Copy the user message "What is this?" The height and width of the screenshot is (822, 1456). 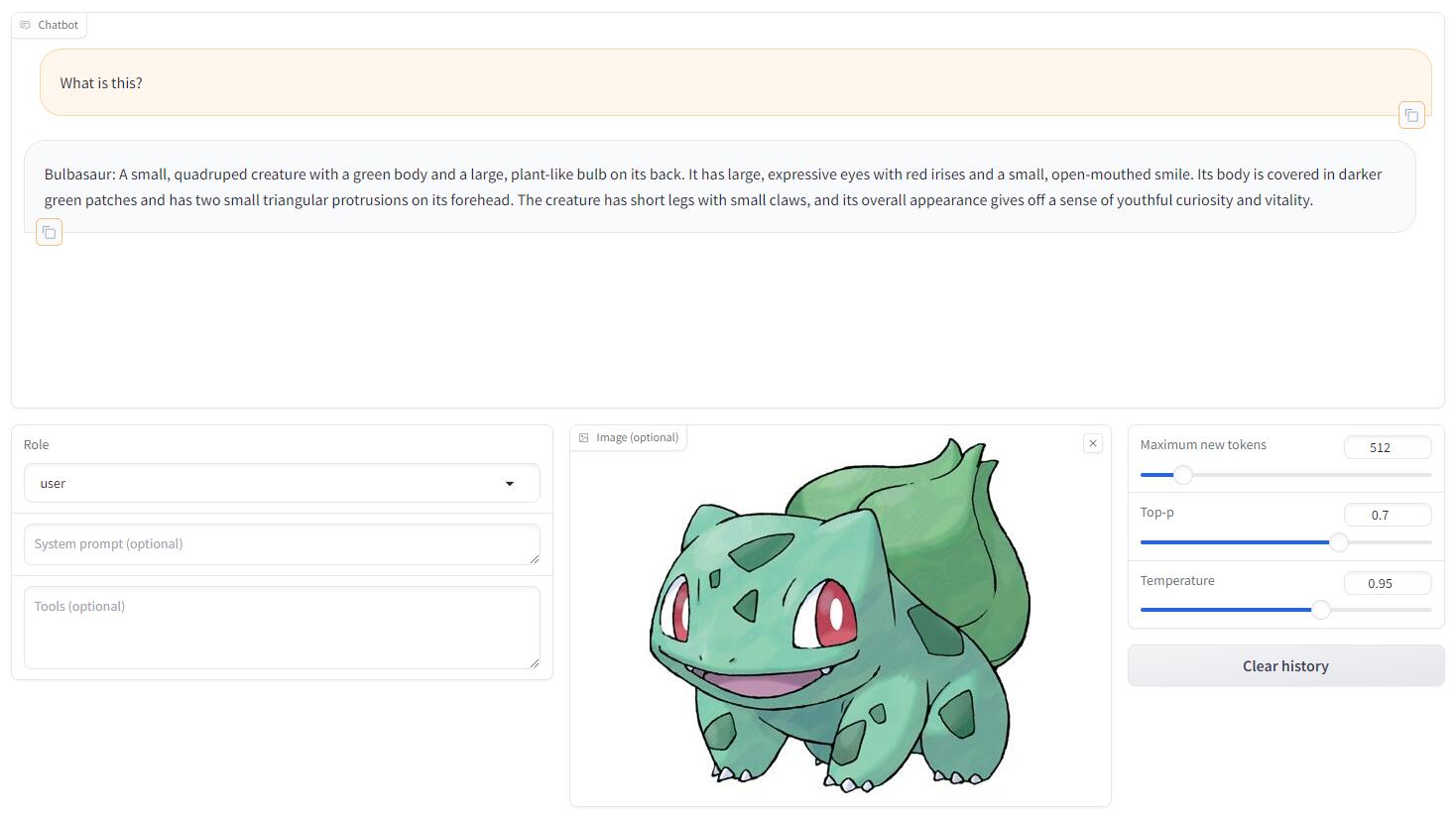click(1411, 115)
